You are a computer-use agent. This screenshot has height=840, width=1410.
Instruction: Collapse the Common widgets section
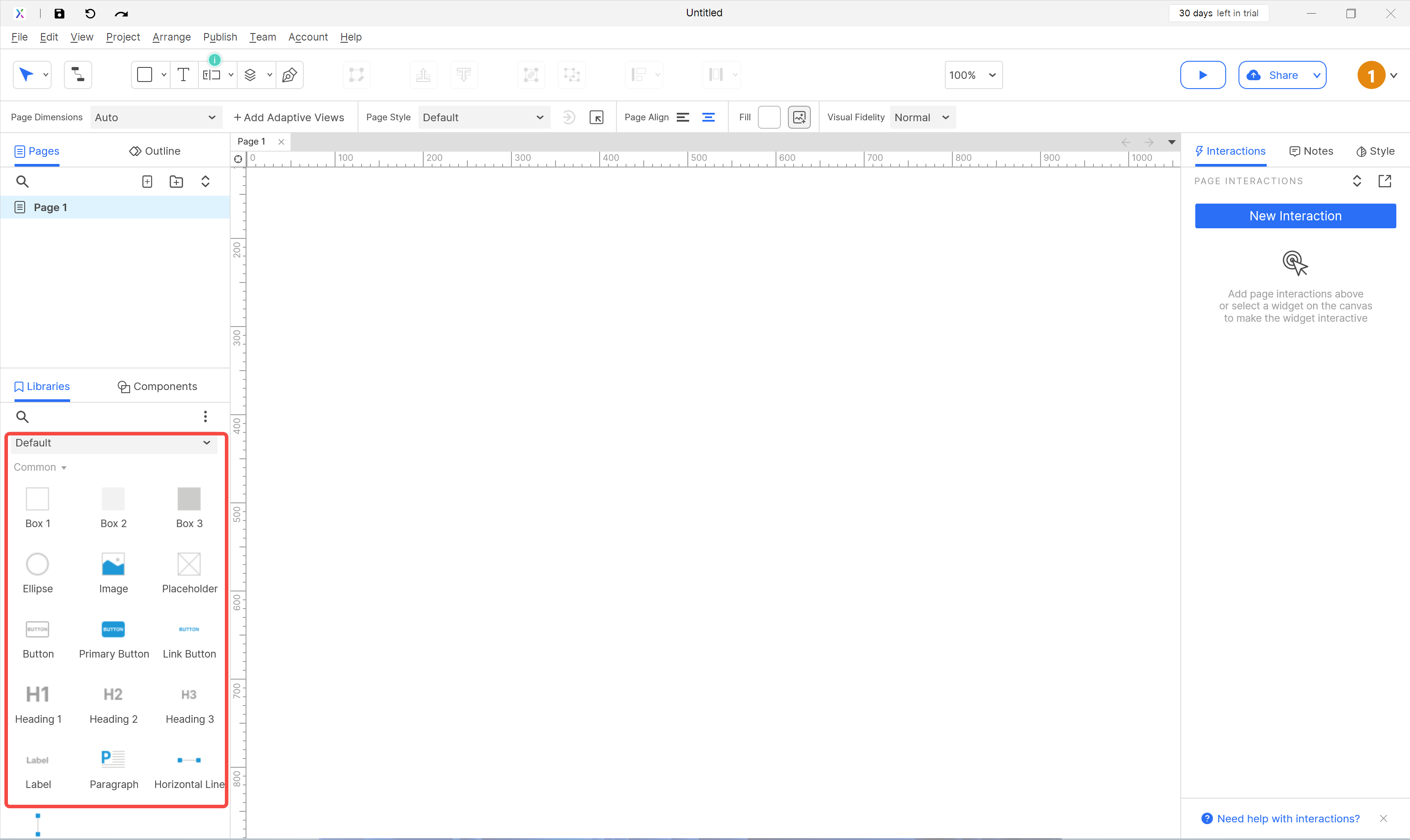coord(40,467)
